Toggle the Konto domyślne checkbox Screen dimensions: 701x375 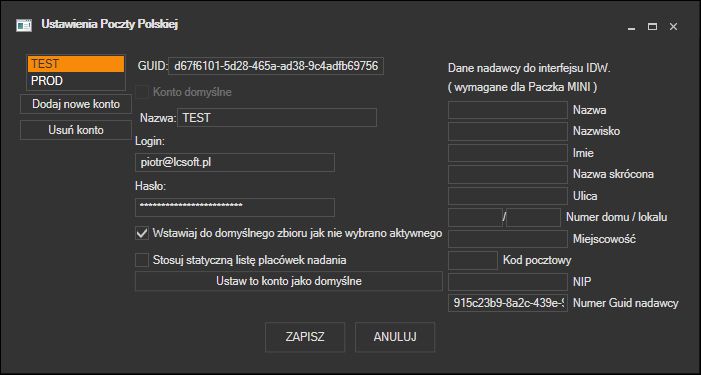click(x=142, y=92)
